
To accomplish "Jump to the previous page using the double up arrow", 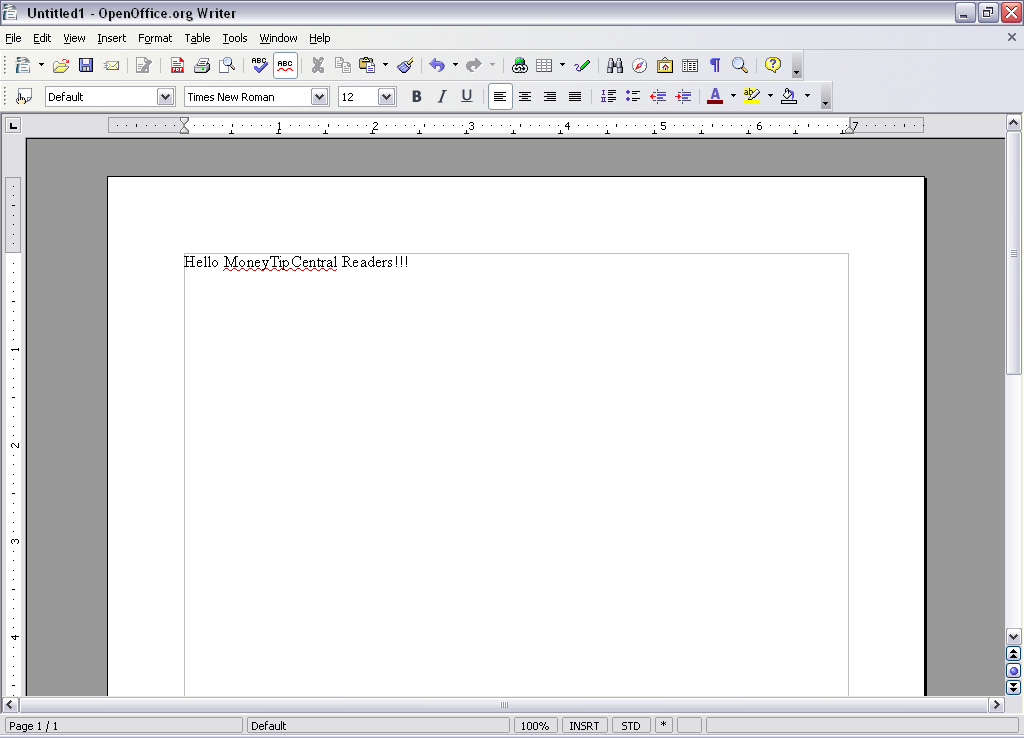I will click(x=1014, y=654).
